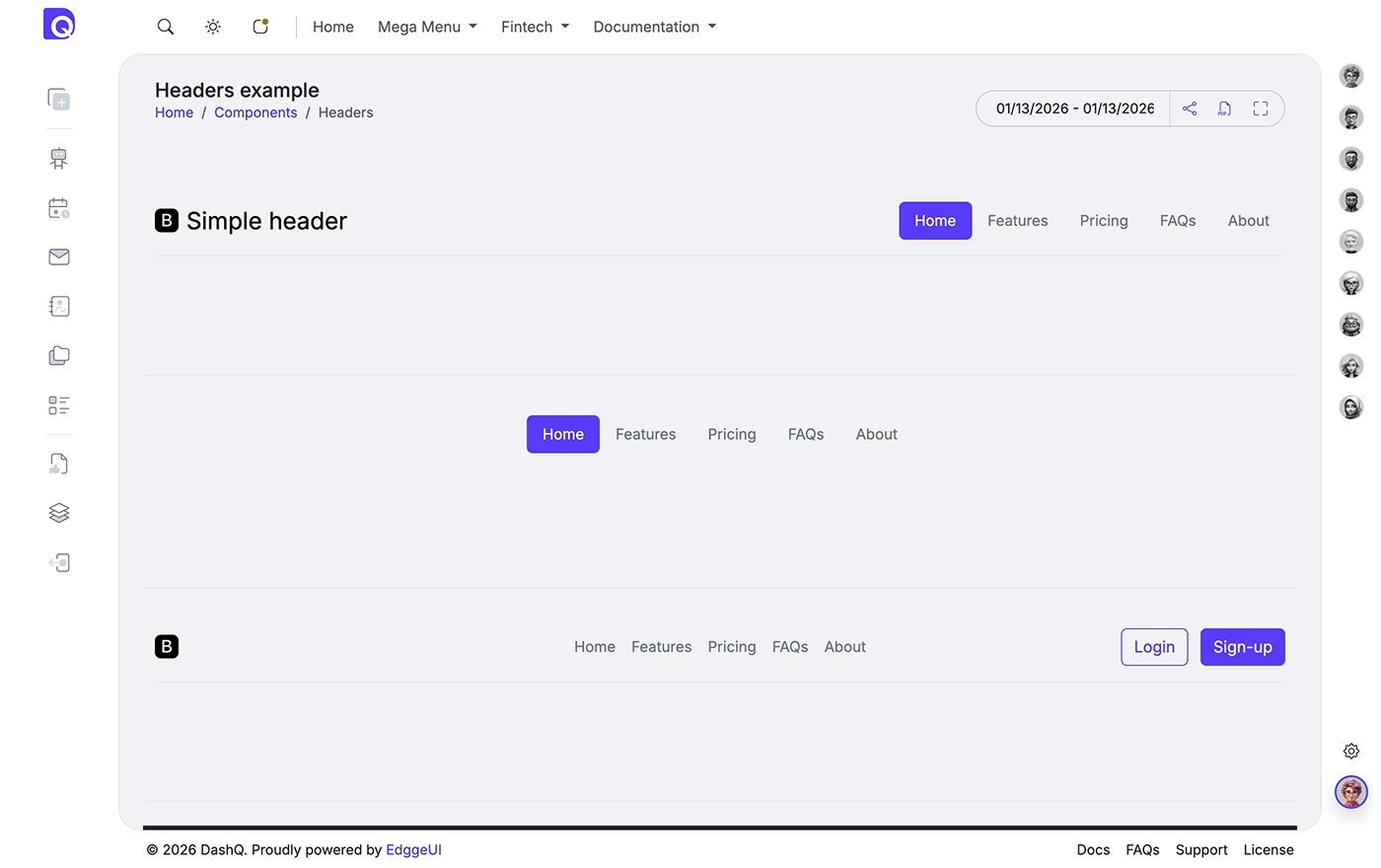Click the contacts book sidebar icon
Viewport: 1381px width, 868px height.
pyautogui.click(x=59, y=306)
